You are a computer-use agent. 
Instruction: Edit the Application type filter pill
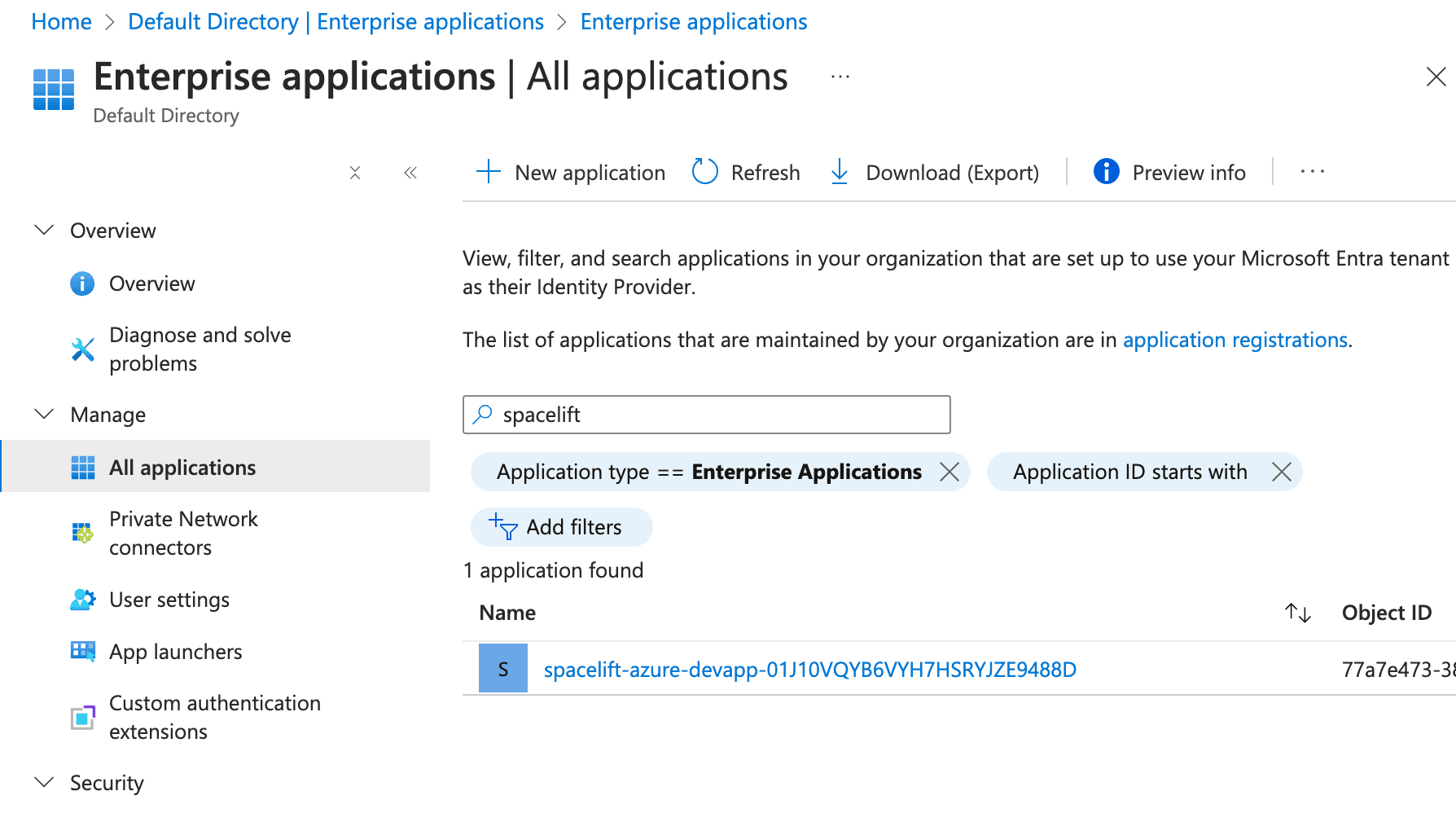(708, 472)
